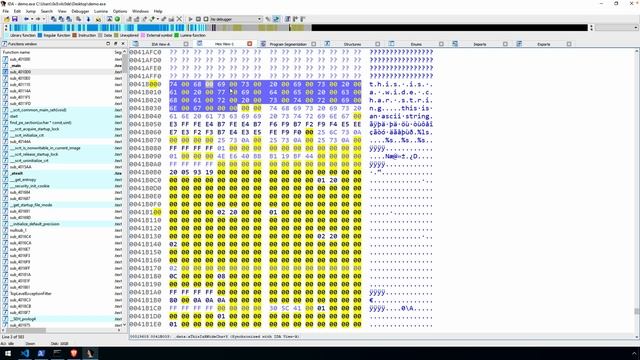The image size is (640, 360).
Task: Click highlighted icon right of debugger dropdown
Action: pos(276,19)
